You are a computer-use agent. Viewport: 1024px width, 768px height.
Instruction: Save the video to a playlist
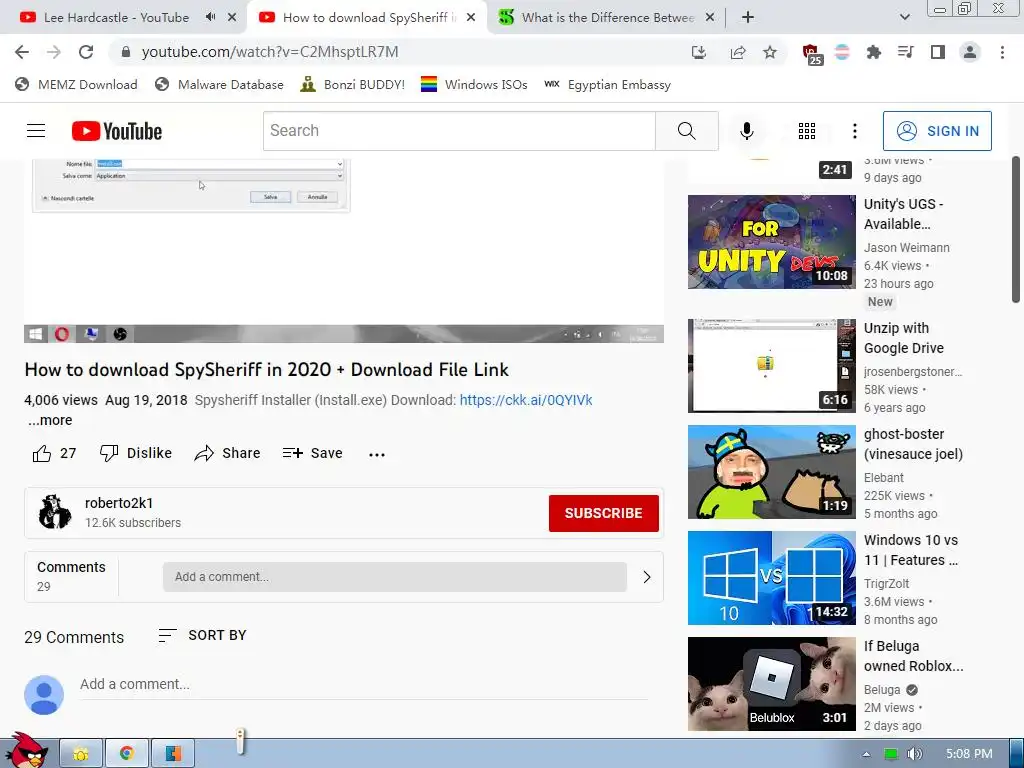(x=312, y=453)
